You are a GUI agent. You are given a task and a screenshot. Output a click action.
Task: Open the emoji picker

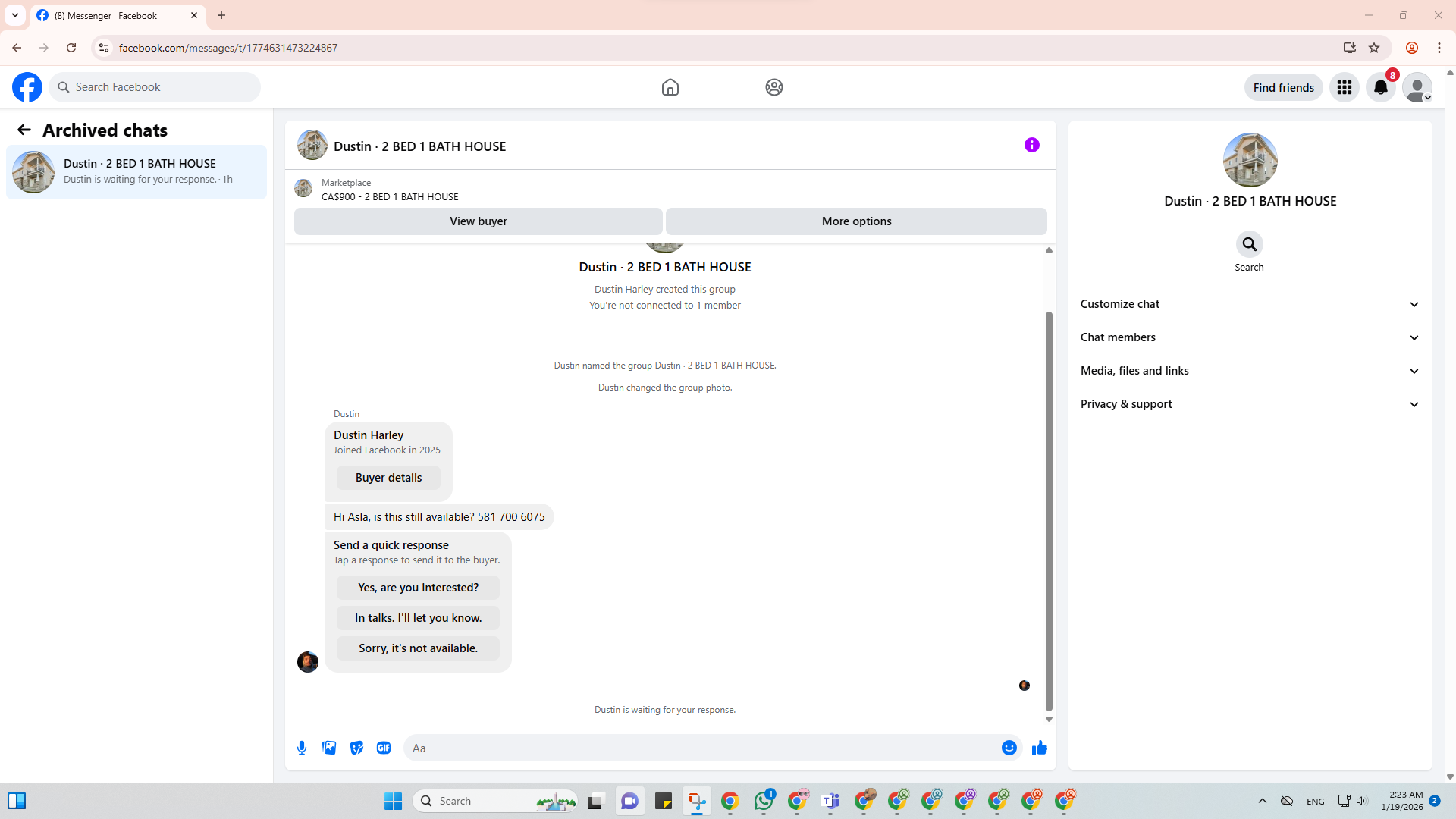pyautogui.click(x=1009, y=748)
